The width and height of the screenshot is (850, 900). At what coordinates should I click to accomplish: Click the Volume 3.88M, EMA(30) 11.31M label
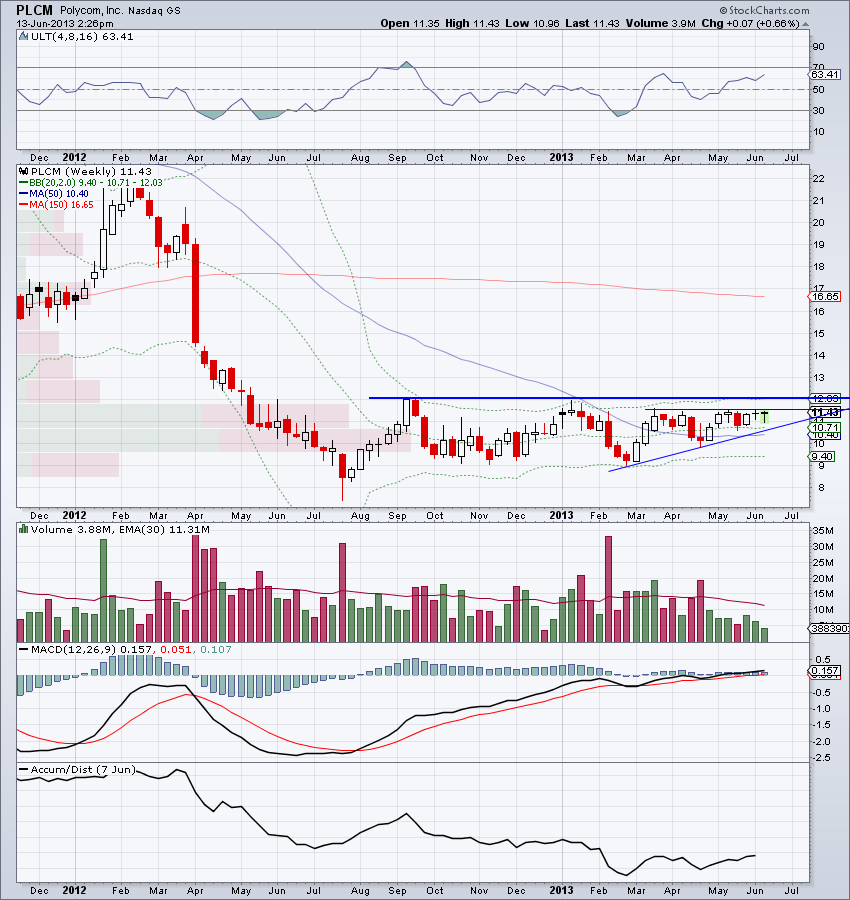tap(120, 529)
